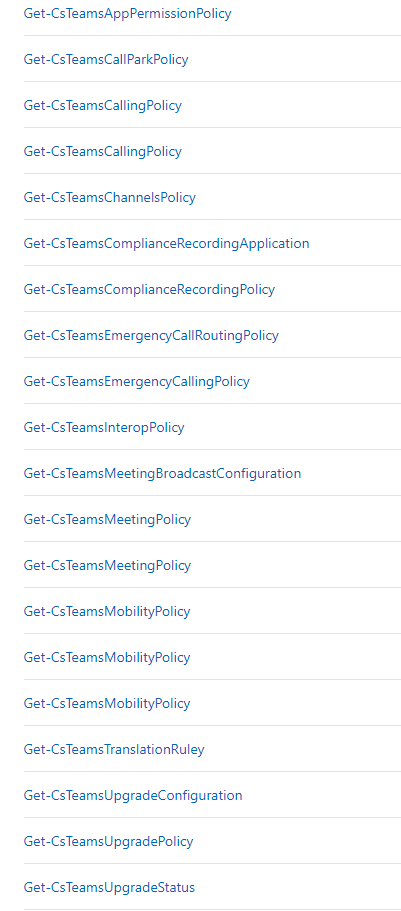Click the first Get-CsTeamsMobilityPolicy link

pyautogui.click(x=107, y=611)
